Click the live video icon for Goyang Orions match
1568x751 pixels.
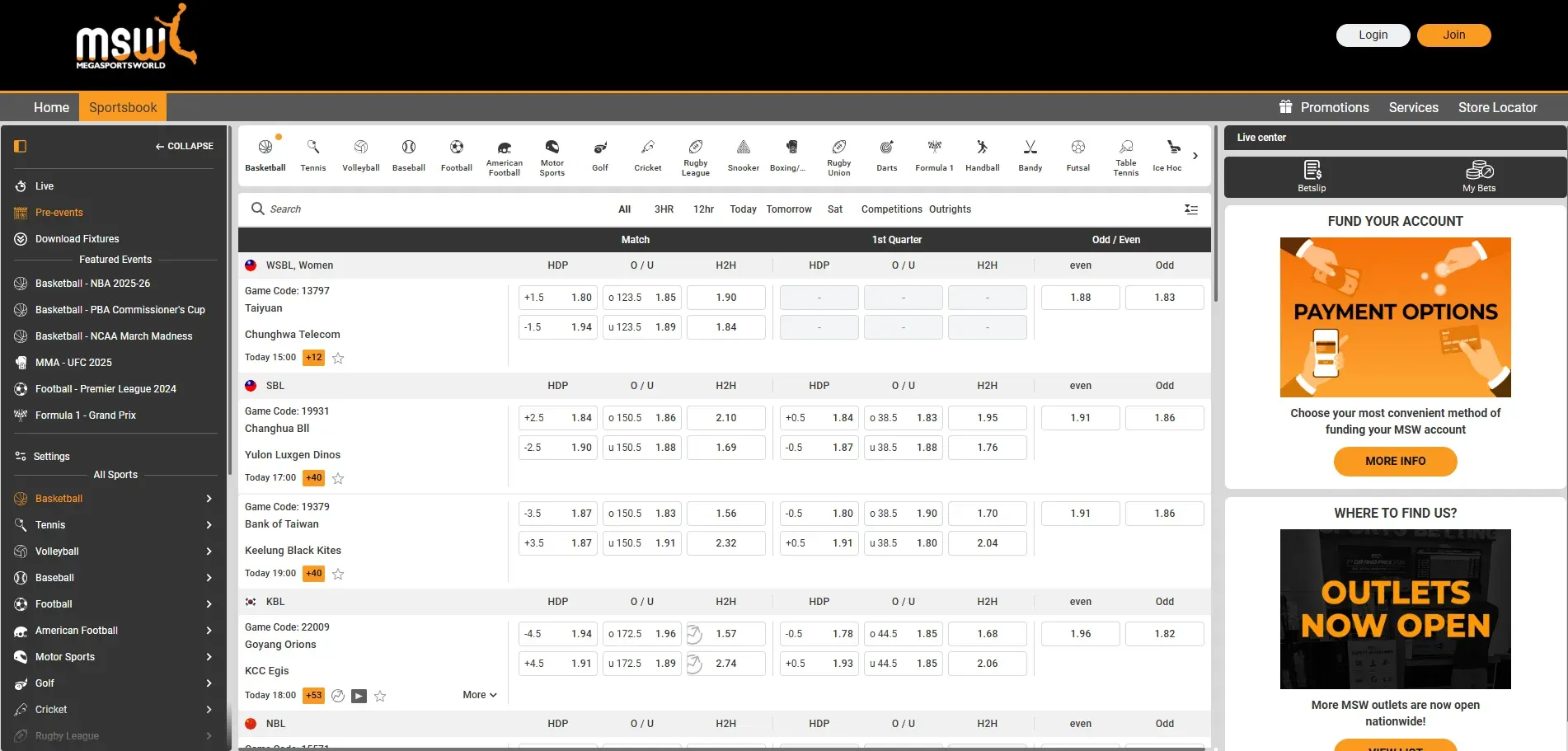(x=359, y=696)
